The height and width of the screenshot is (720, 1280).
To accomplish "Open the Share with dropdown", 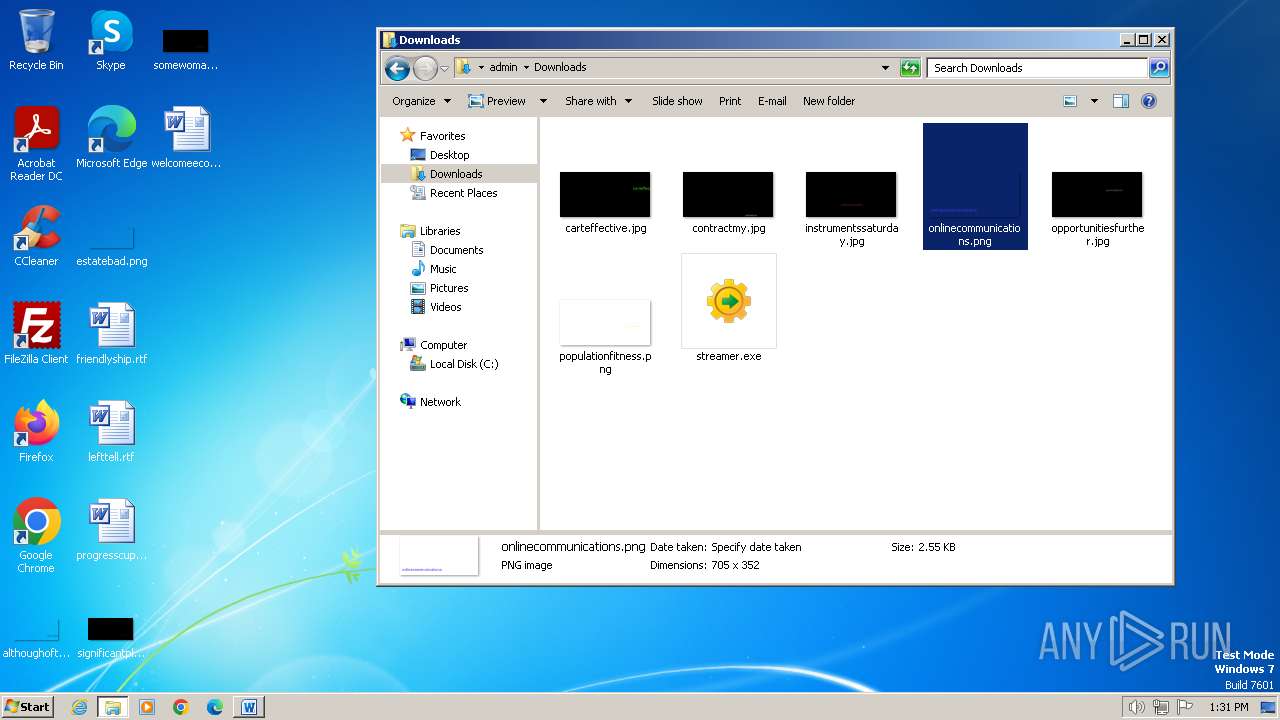I will pos(598,101).
